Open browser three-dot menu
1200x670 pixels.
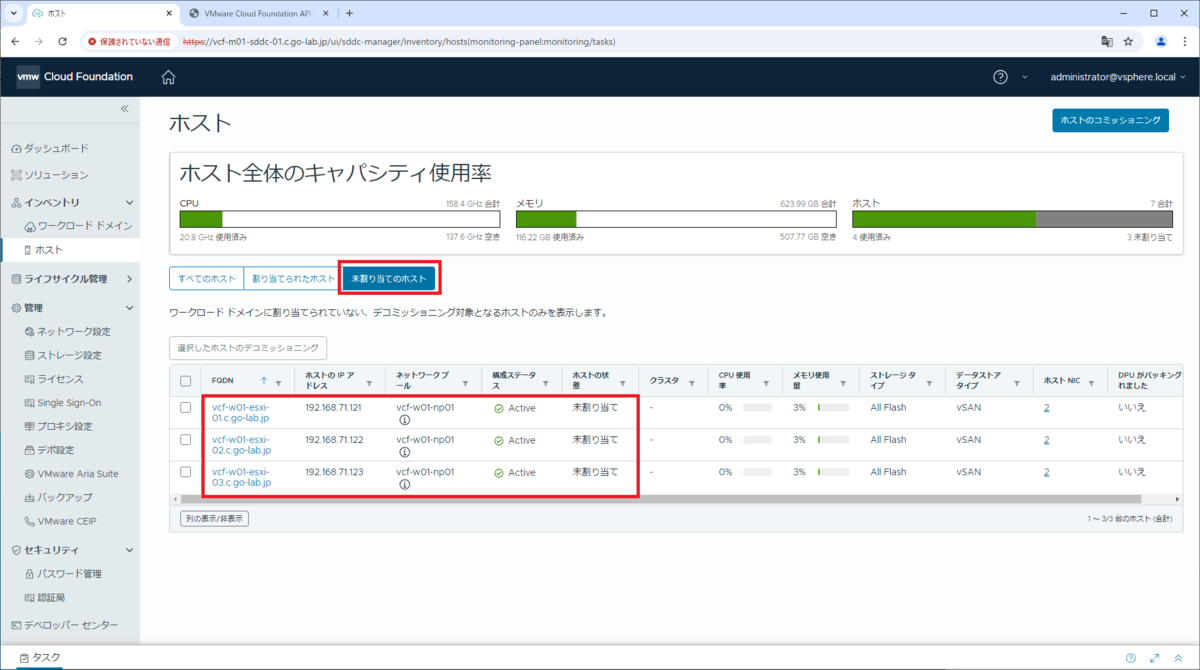[x=1185, y=42]
